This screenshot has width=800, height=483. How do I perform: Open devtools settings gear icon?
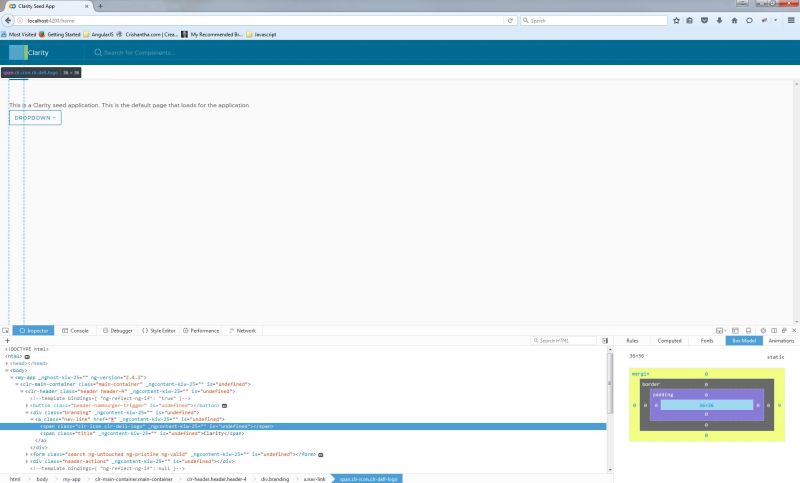[x=763, y=331]
